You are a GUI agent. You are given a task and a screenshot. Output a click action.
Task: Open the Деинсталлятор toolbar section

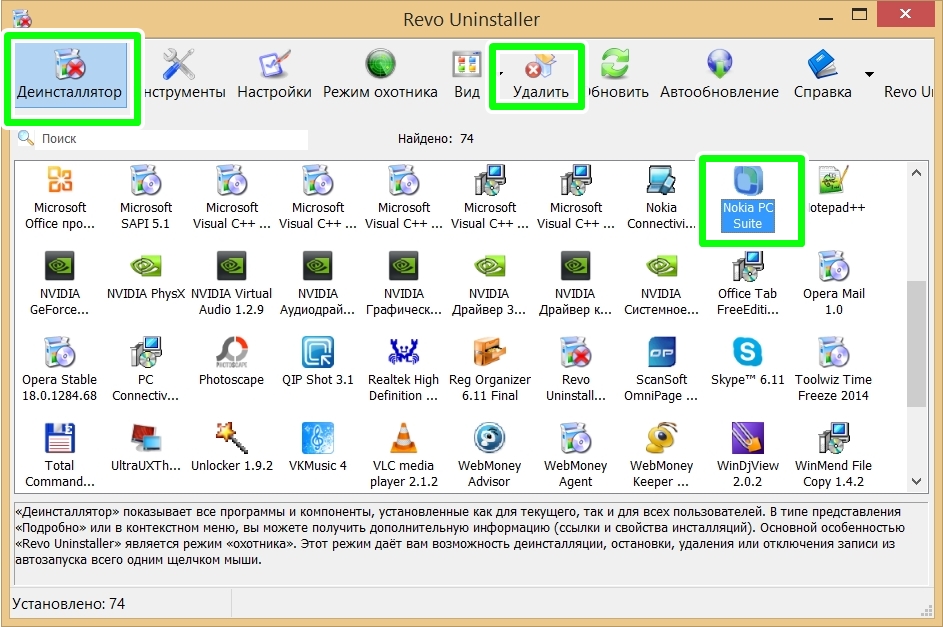click(69, 75)
